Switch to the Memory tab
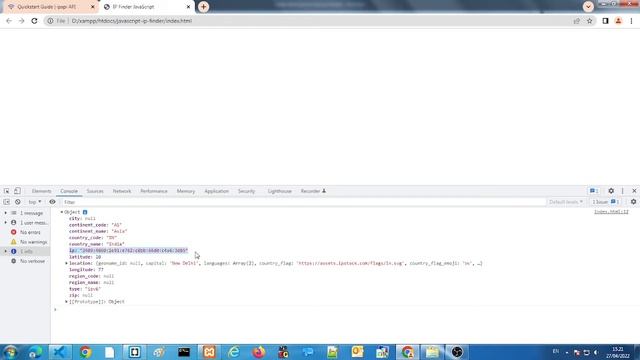 tap(186, 191)
